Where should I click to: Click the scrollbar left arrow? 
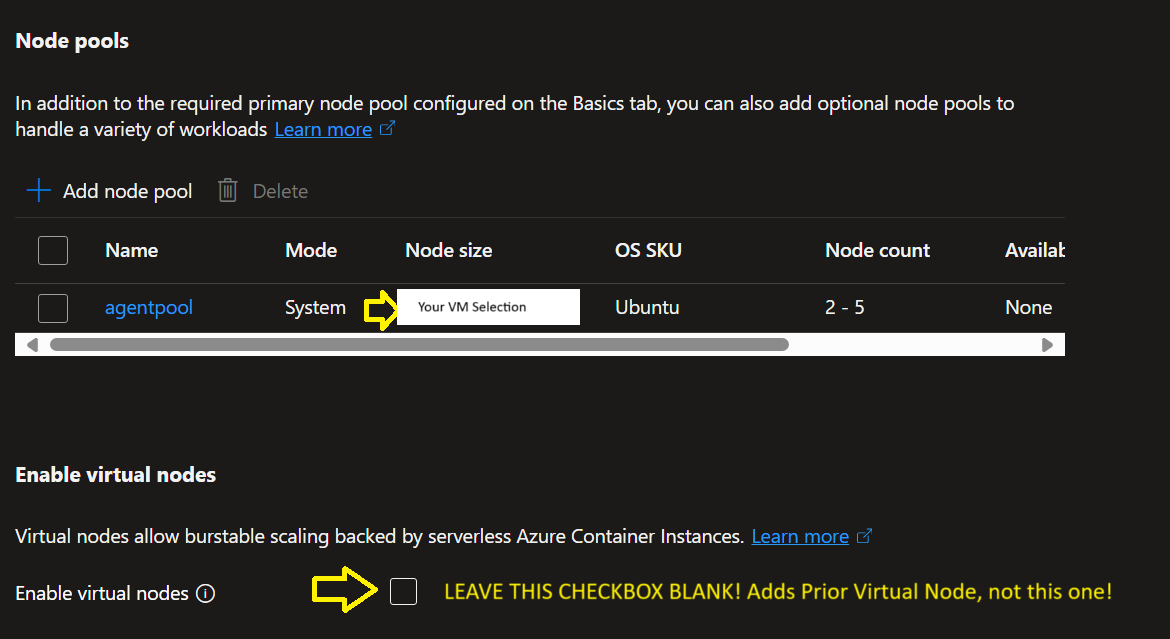pos(32,345)
